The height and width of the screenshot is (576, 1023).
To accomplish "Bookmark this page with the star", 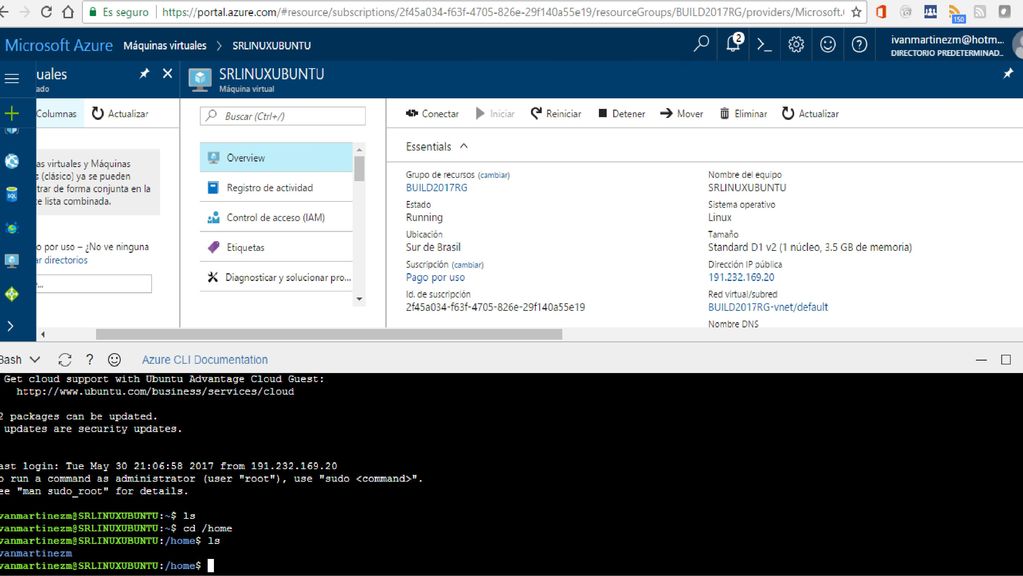I will point(857,12).
